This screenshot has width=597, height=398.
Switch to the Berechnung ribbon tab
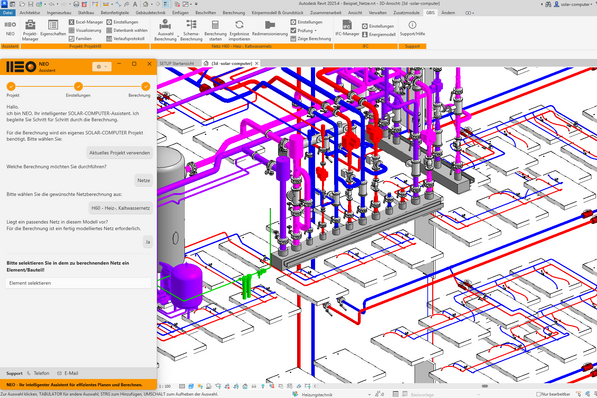(234, 13)
